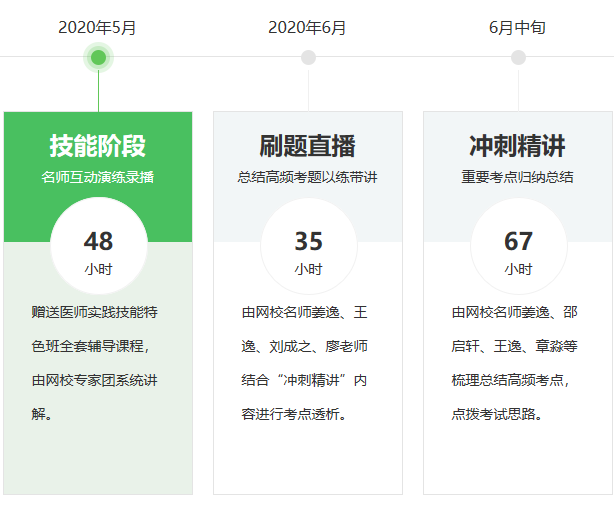Click the 冲刺精讲 description paragraph text
The width and height of the screenshot is (614, 506).
515,362
